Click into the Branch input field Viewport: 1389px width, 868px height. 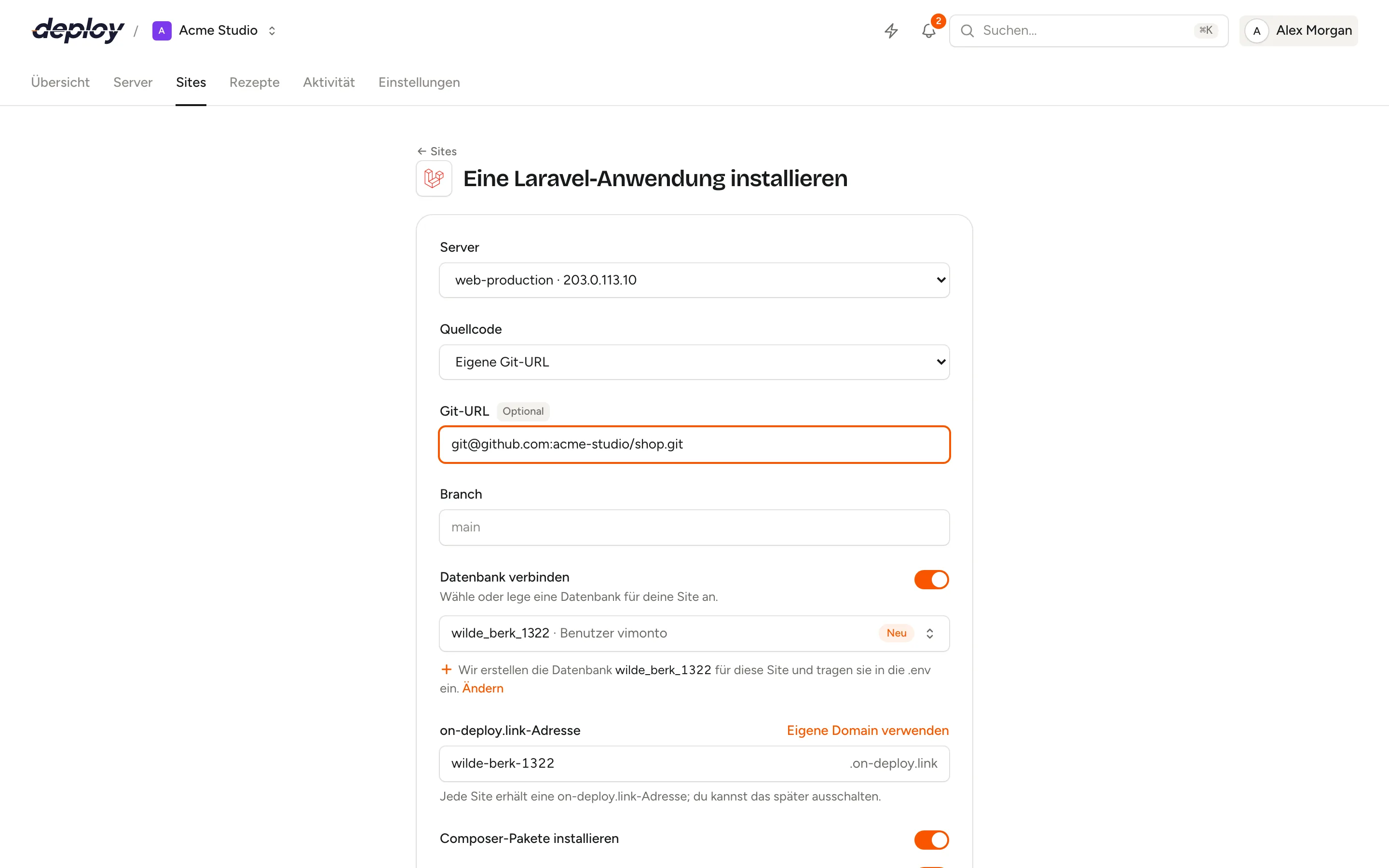click(694, 527)
